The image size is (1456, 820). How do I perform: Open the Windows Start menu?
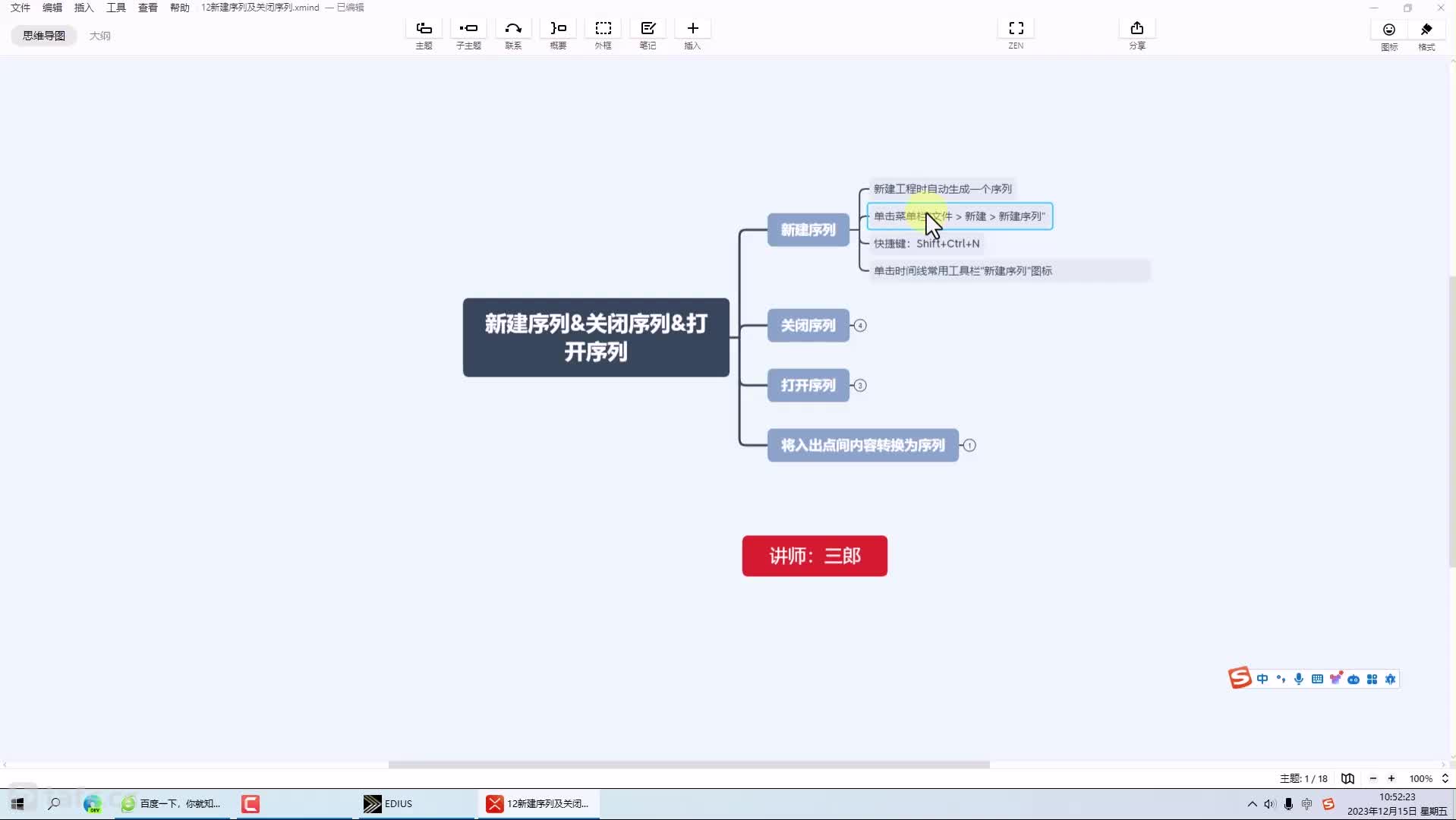[17, 803]
